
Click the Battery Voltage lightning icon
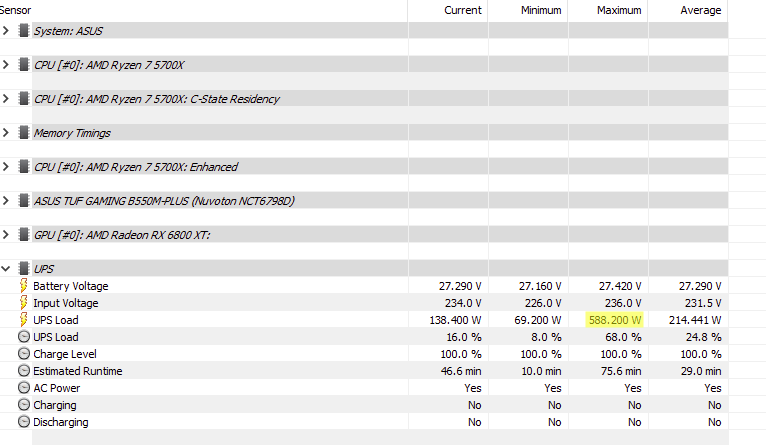(x=23, y=286)
